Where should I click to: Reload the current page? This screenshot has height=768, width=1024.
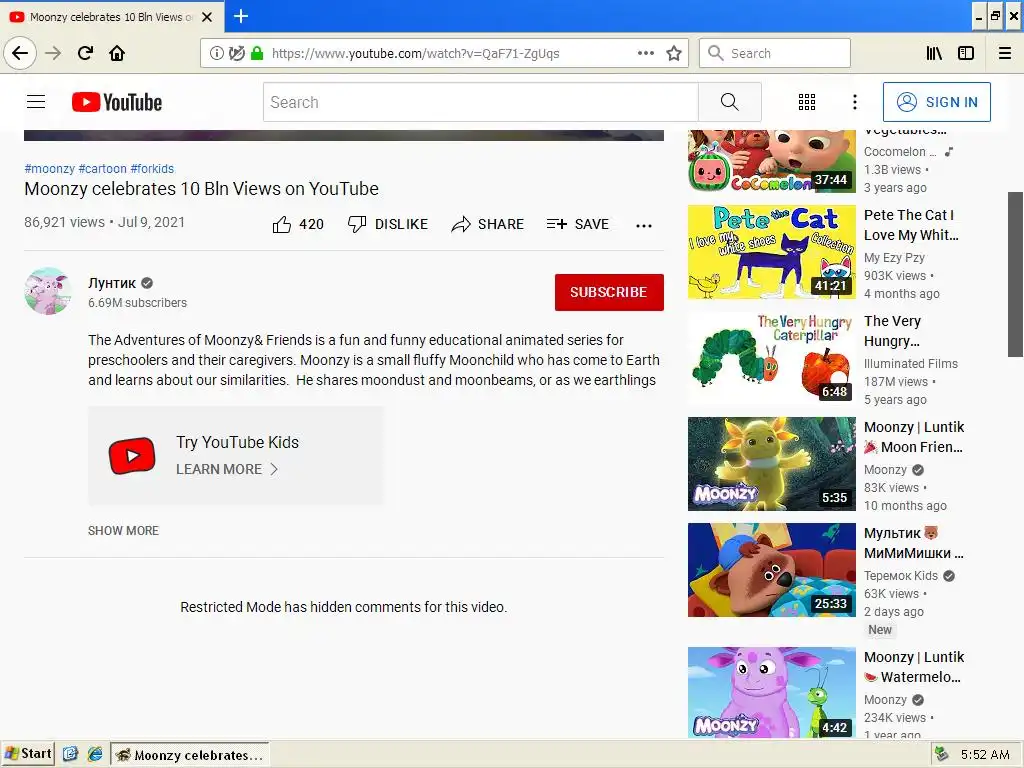(85, 53)
